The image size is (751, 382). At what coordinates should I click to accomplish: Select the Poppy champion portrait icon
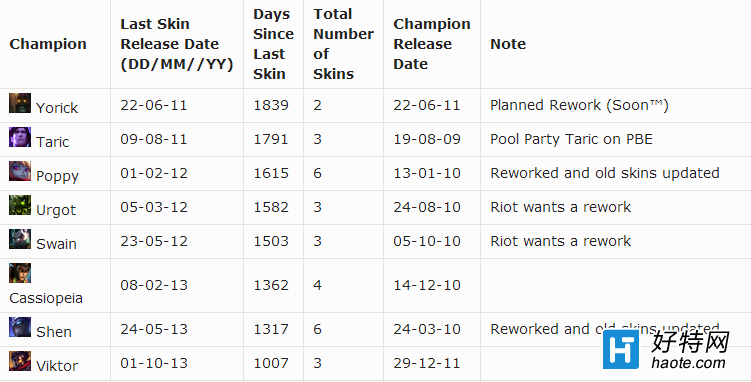click(x=20, y=171)
